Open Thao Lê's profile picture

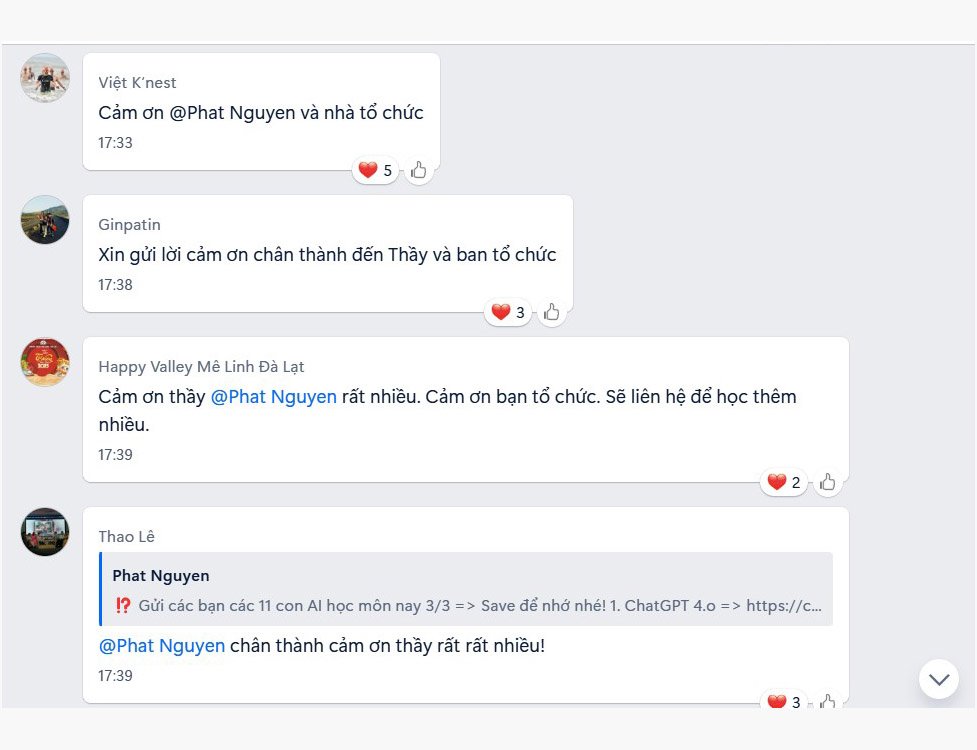click(x=45, y=532)
